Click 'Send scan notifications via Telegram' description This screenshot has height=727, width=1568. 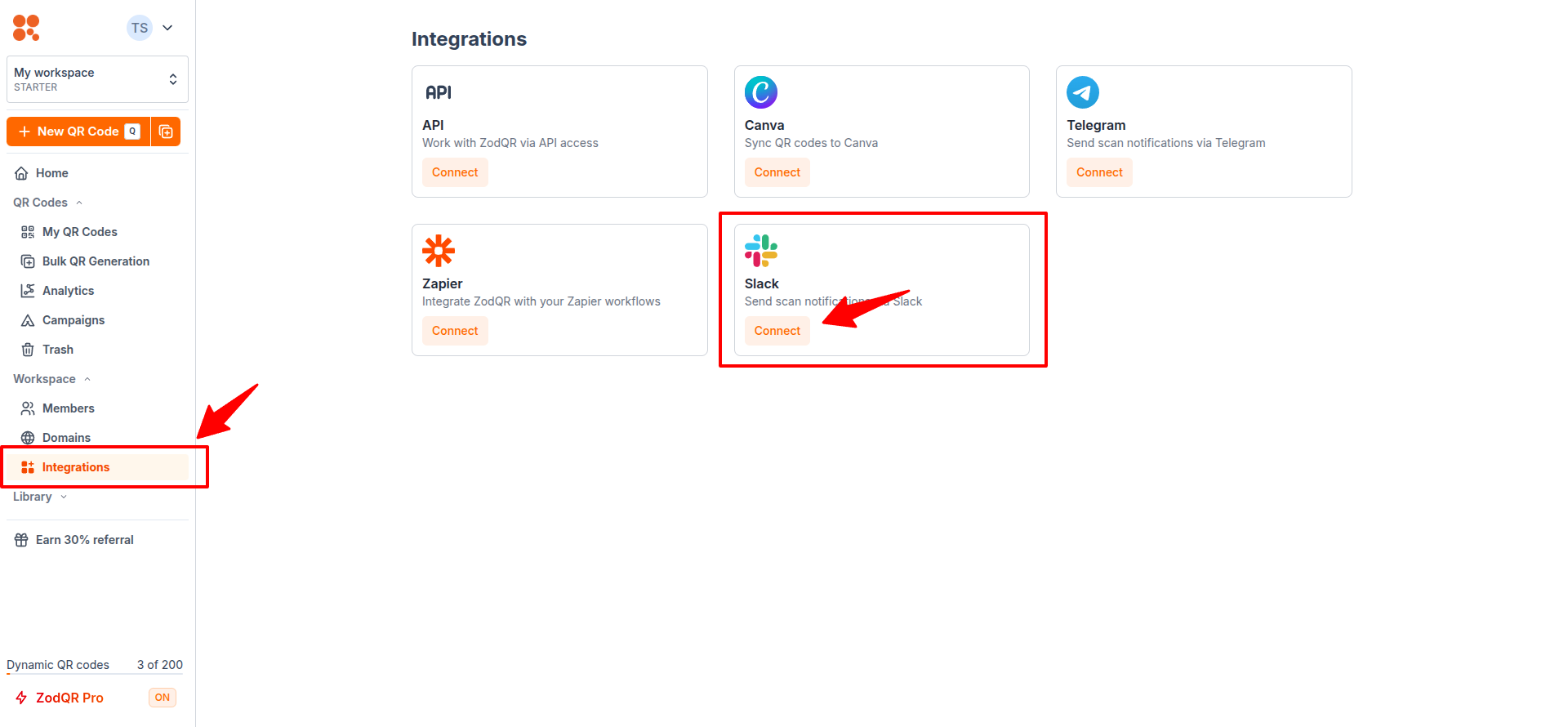click(x=1166, y=143)
